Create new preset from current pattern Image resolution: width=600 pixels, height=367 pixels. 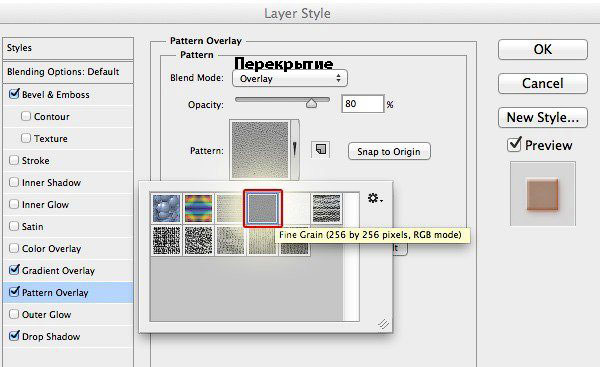pyautogui.click(x=321, y=149)
